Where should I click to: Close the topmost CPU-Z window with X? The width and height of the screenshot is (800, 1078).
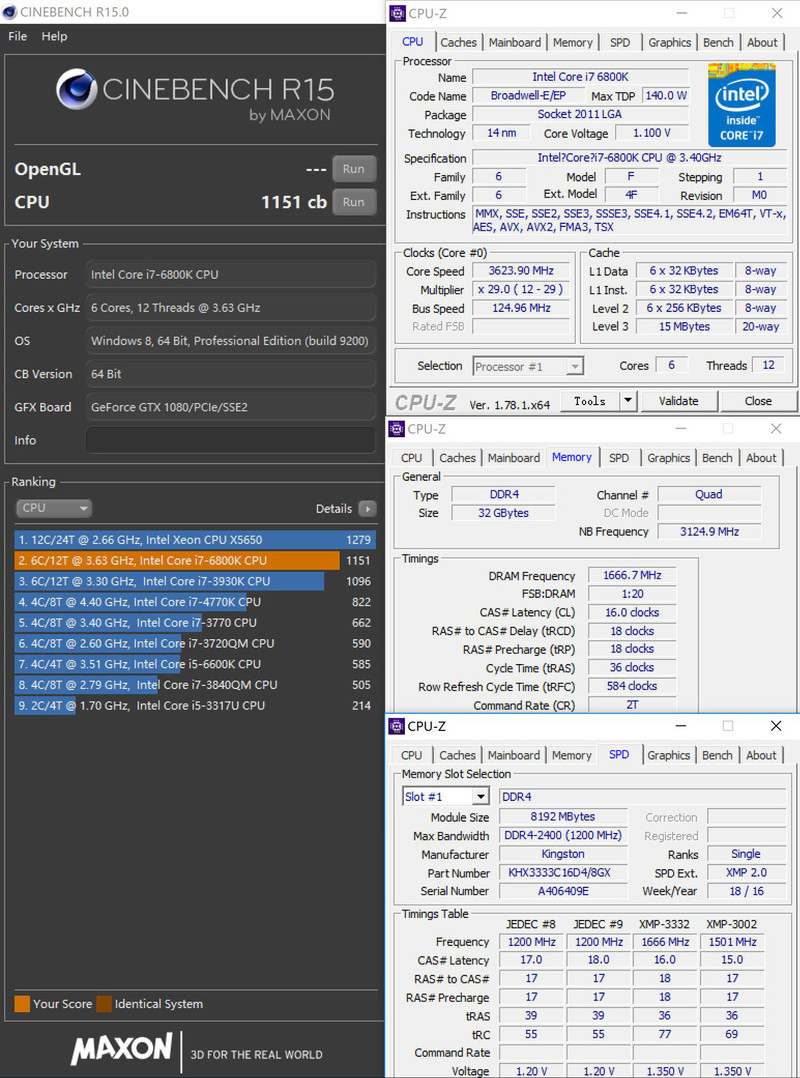coord(776,14)
